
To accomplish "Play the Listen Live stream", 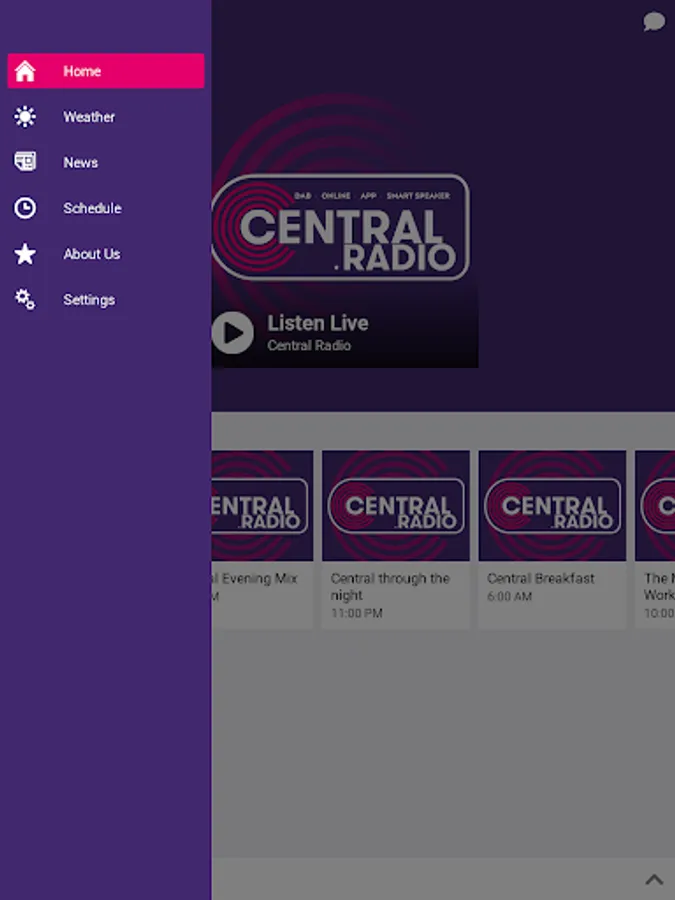I will 232,332.
